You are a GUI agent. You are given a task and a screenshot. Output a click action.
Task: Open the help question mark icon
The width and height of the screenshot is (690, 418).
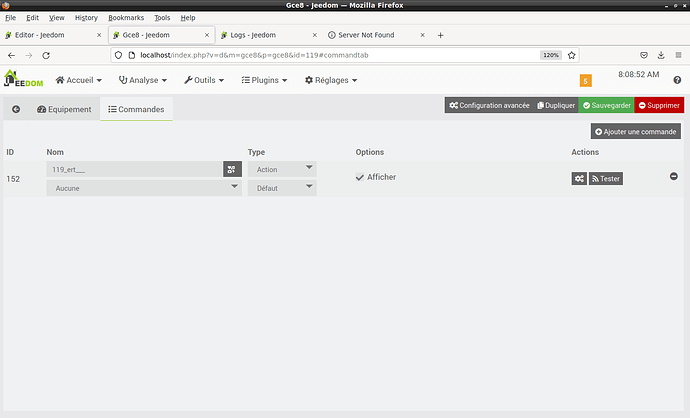coord(677,80)
